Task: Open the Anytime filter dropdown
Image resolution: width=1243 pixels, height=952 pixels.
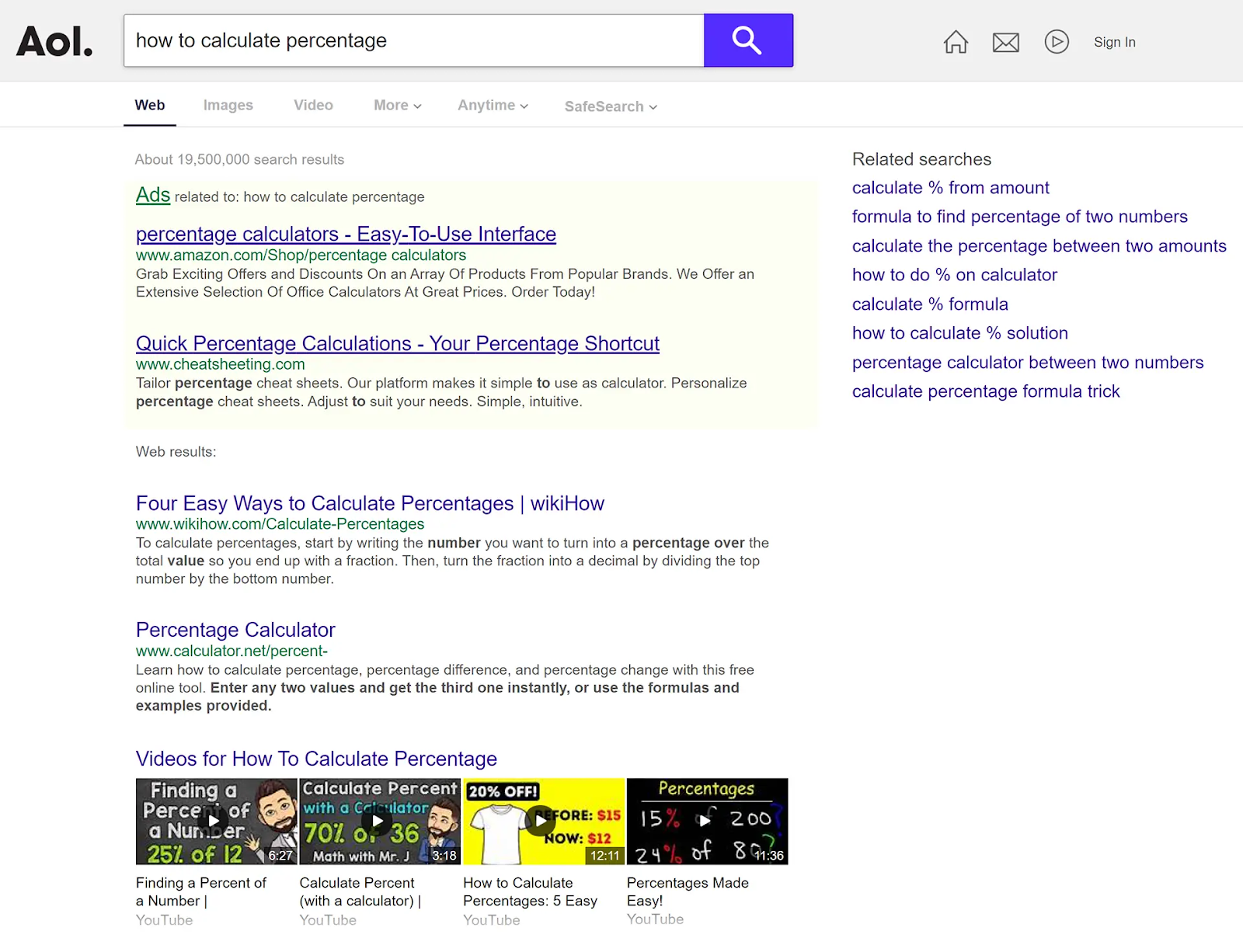Action: click(x=493, y=106)
